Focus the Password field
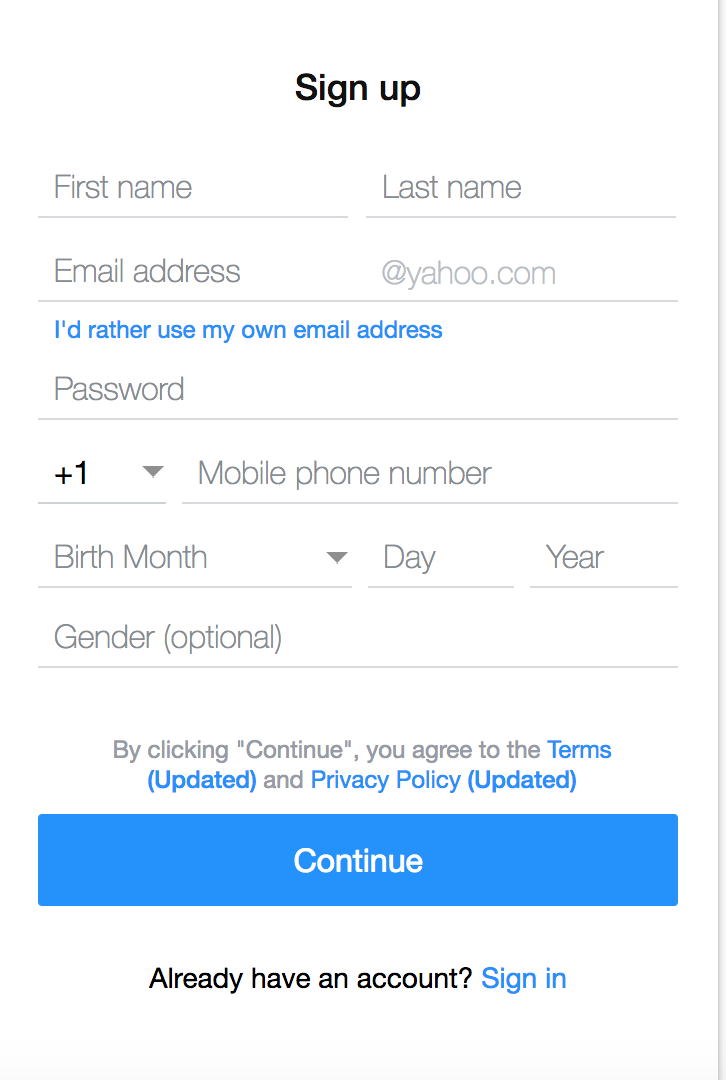 357,390
